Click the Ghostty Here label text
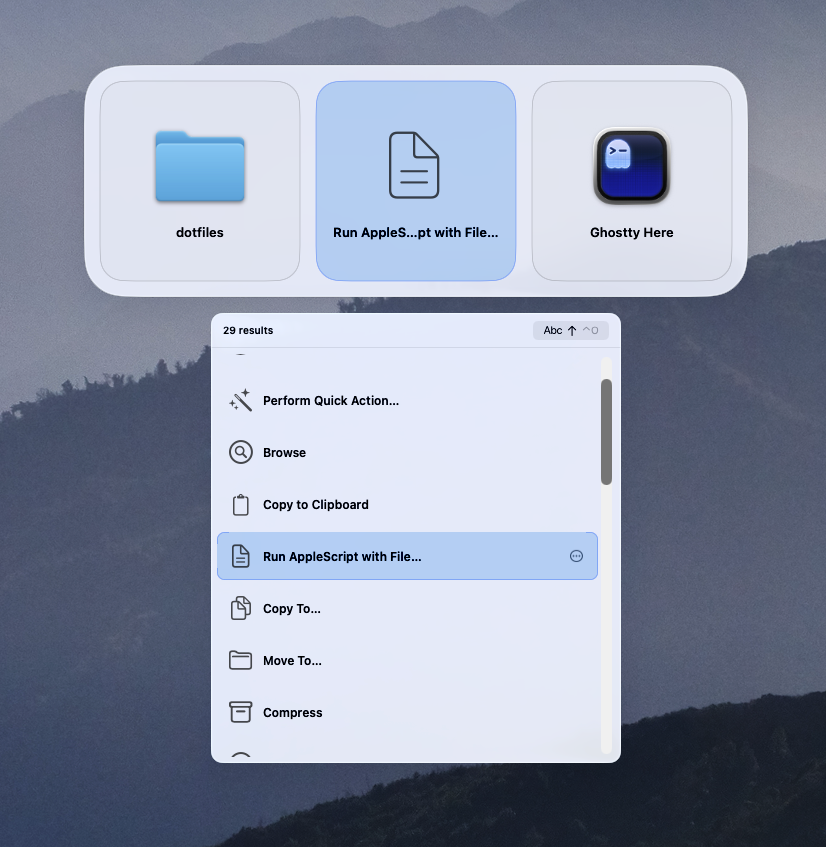Screen dimensions: 826x847 tap(632, 232)
